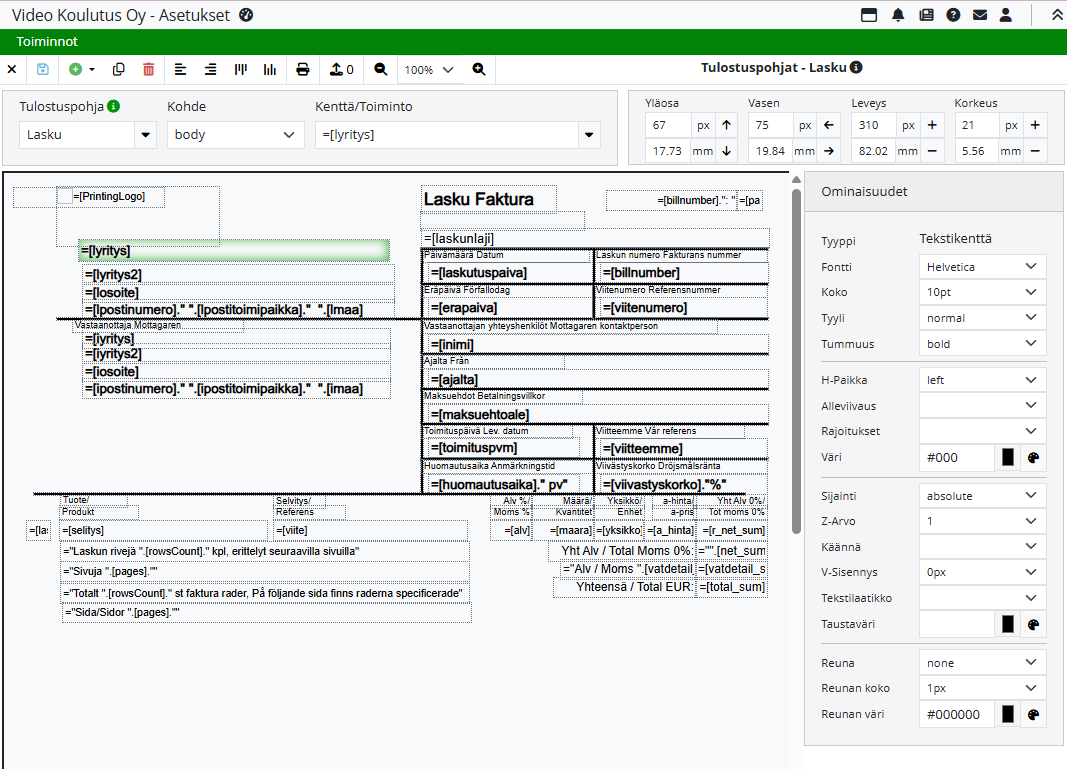
Task: Open the Fontti dropdown showing Helvetica
Action: pos(982,267)
